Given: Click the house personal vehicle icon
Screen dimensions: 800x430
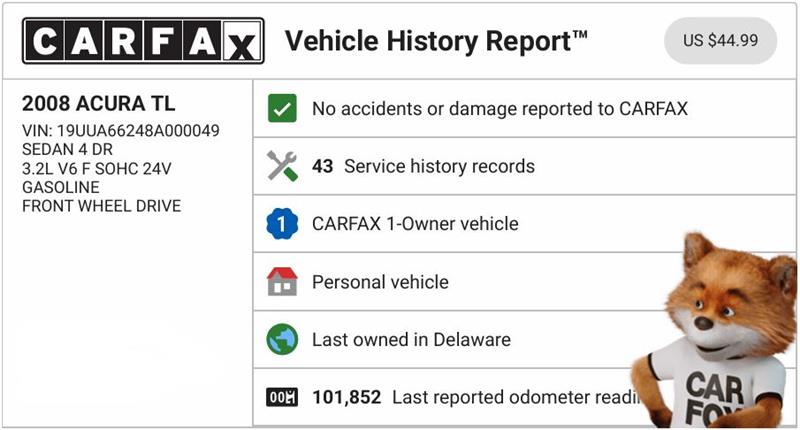Looking at the screenshot, I should pyautogui.click(x=283, y=282).
